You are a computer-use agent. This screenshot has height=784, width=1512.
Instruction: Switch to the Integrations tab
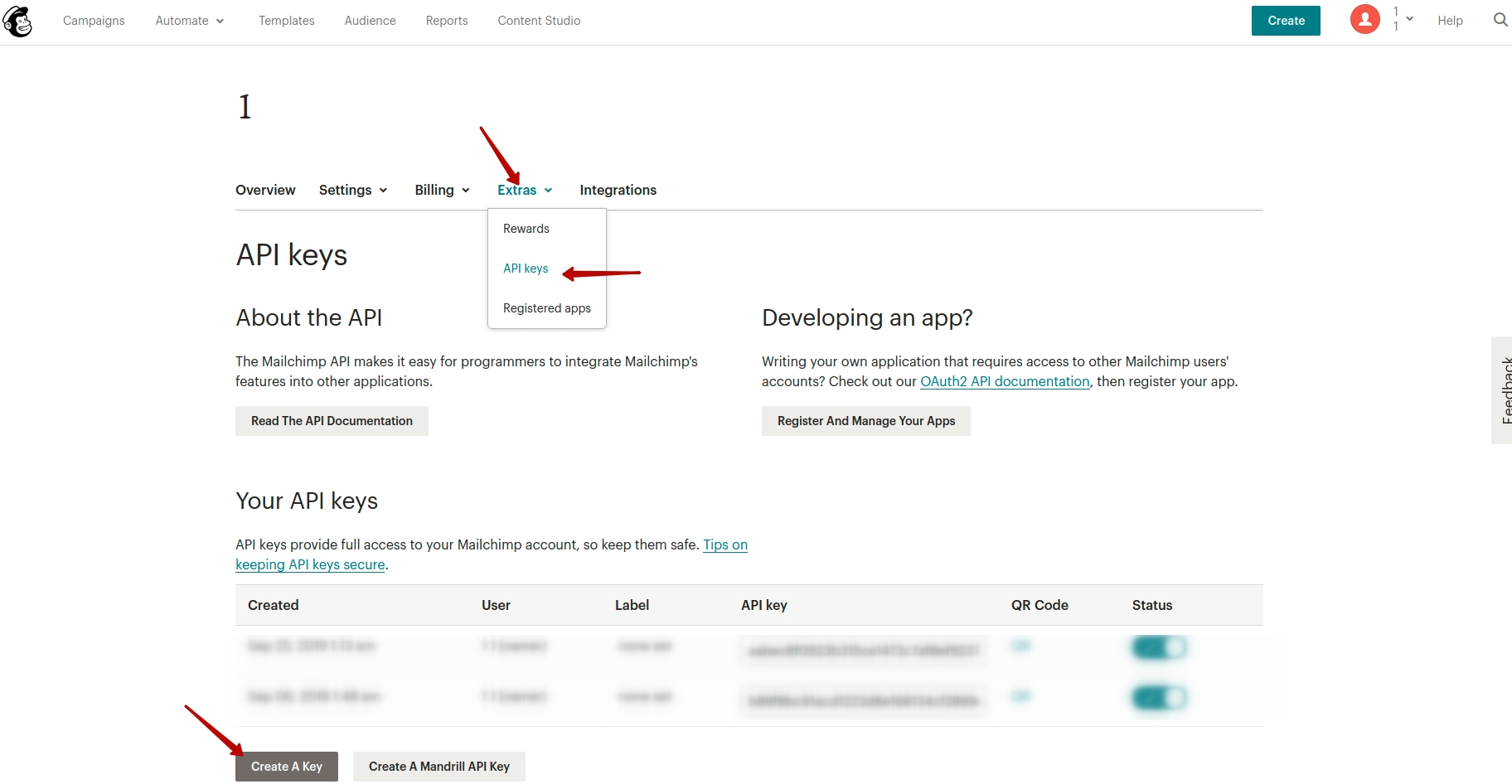point(618,190)
